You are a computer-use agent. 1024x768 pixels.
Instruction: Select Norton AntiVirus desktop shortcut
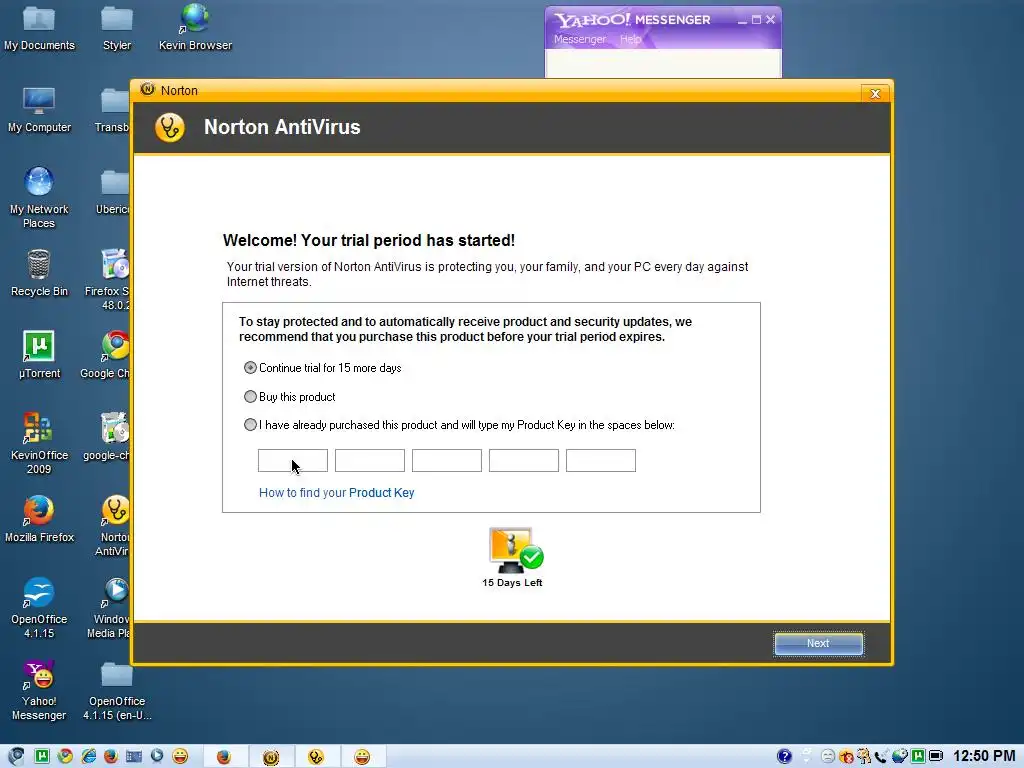click(x=115, y=525)
